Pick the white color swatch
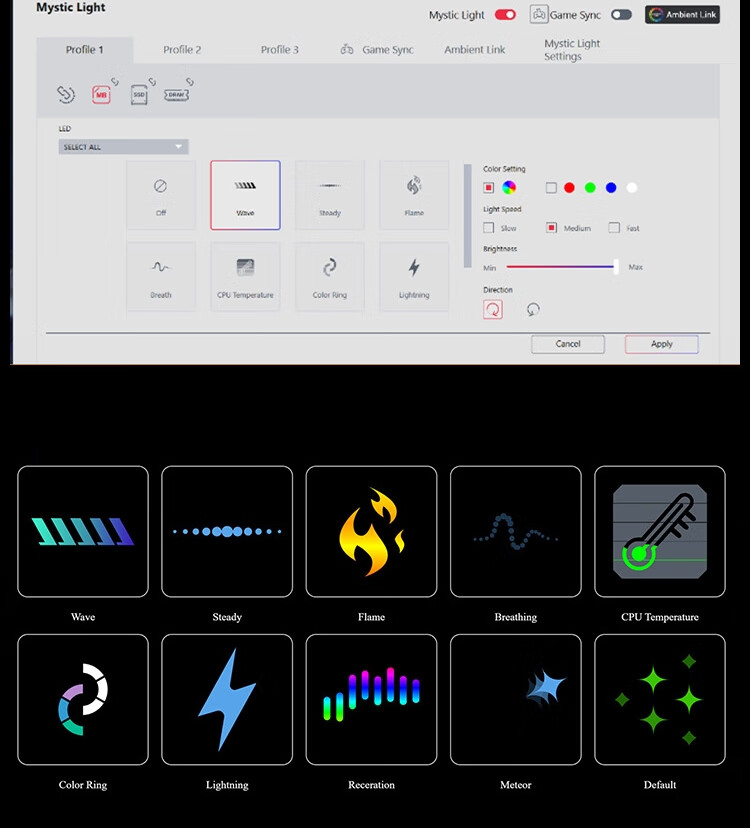The width and height of the screenshot is (750, 828). click(x=632, y=187)
